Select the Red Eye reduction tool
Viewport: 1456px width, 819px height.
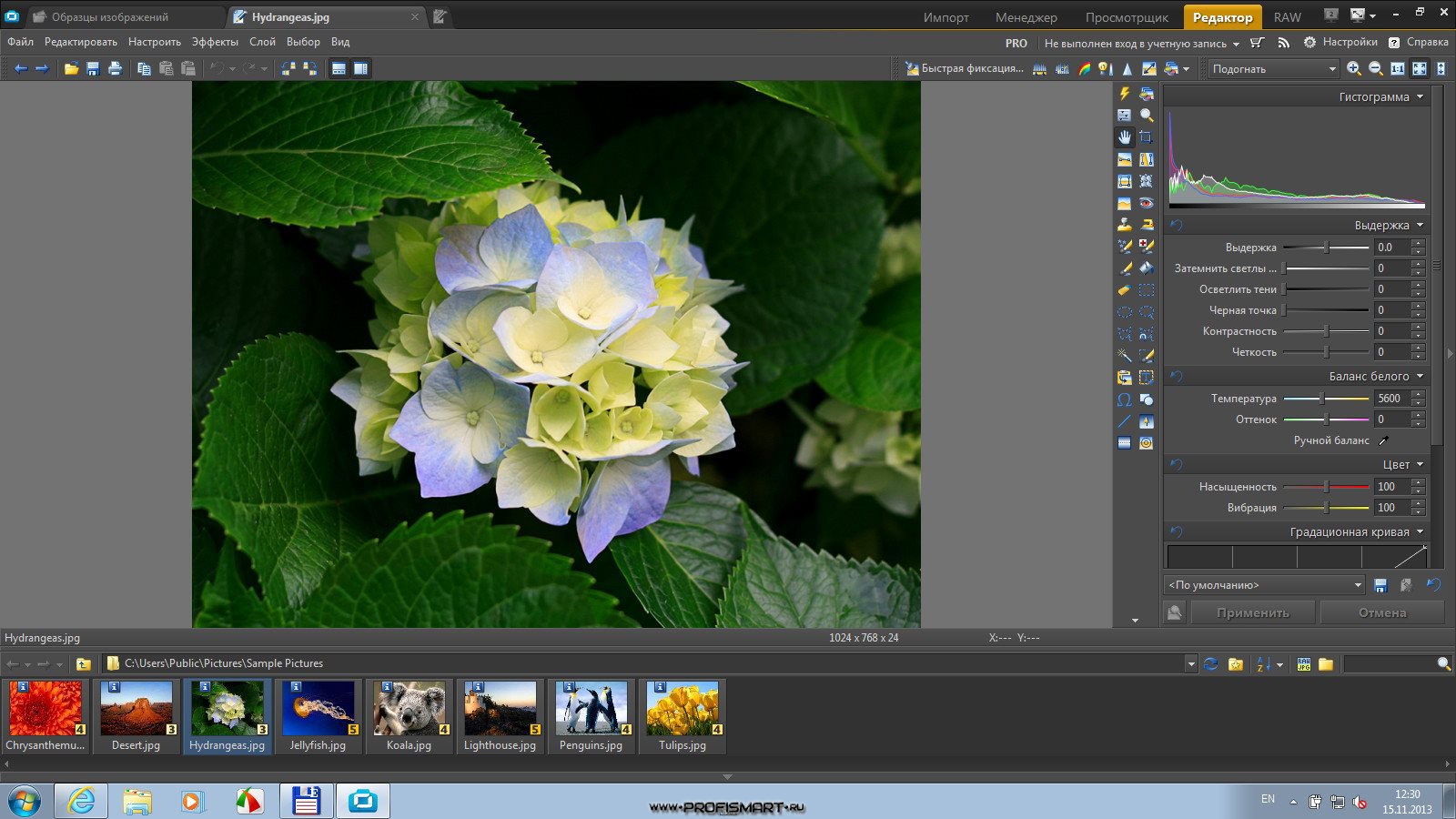click(1147, 203)
